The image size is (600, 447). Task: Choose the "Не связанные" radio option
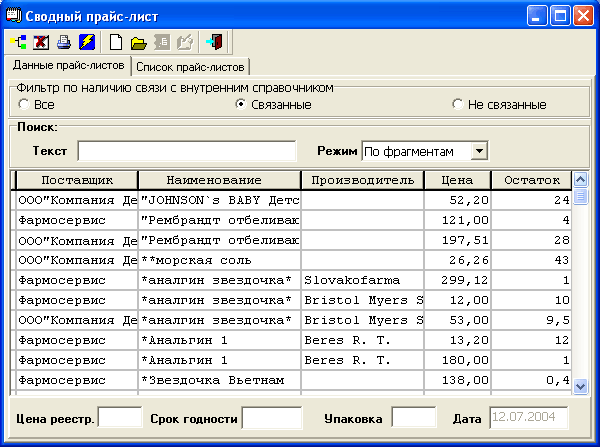pos(458,105)
